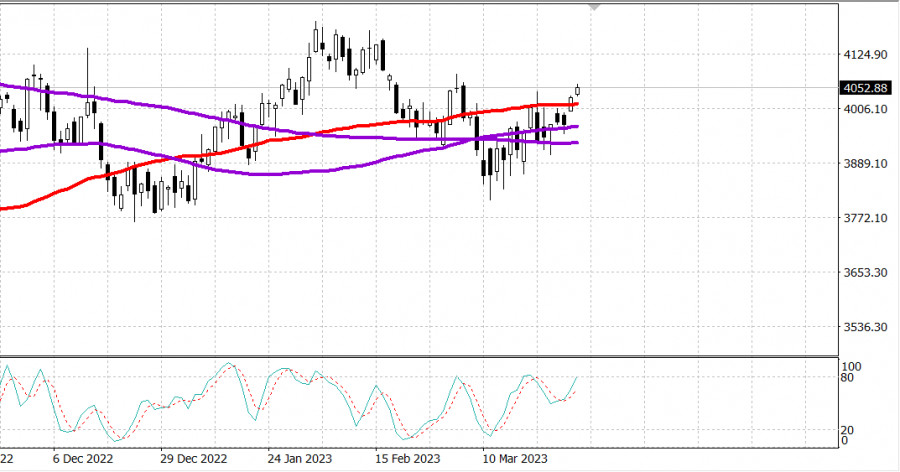The image size is (900, 472).
Task: Click the oscillator's 80 level label
Action: coord(847,378)
